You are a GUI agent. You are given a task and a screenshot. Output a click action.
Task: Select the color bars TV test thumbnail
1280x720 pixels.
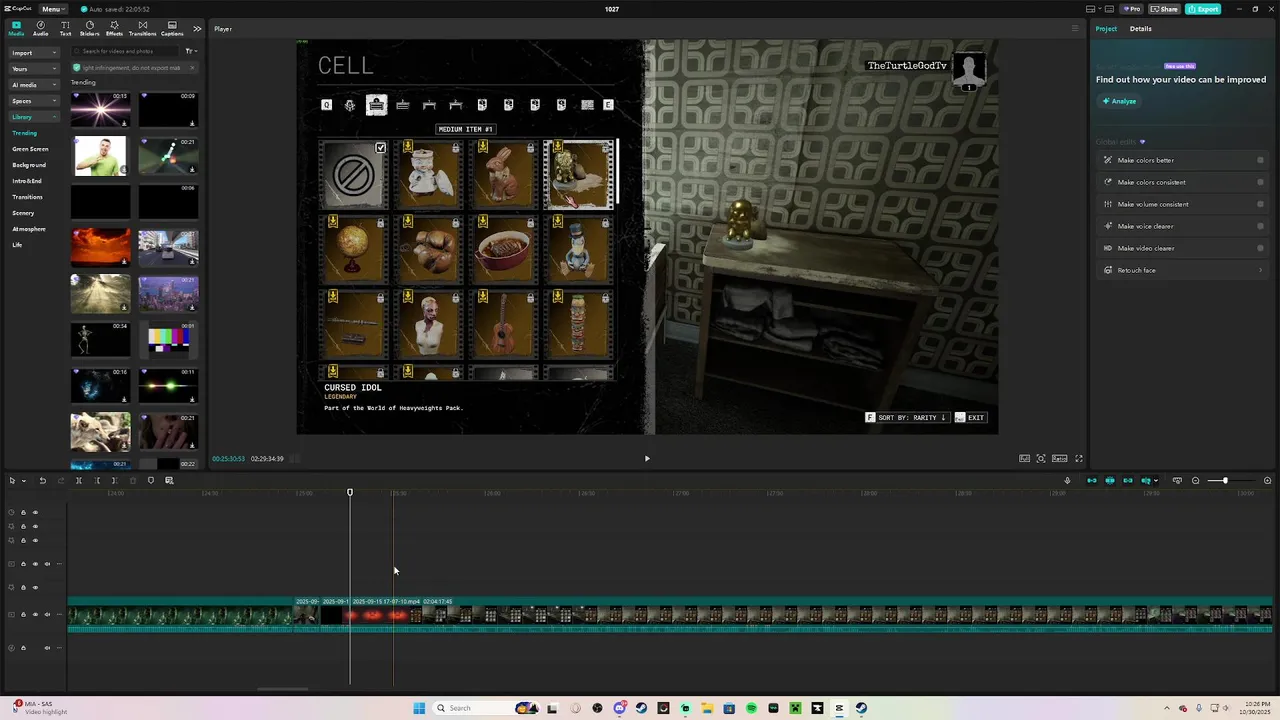168,340
